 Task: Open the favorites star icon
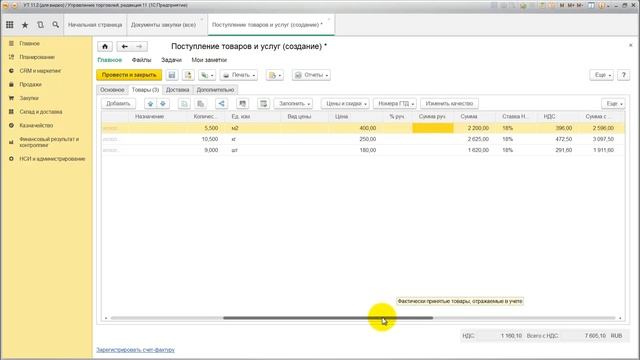point(25,25)
